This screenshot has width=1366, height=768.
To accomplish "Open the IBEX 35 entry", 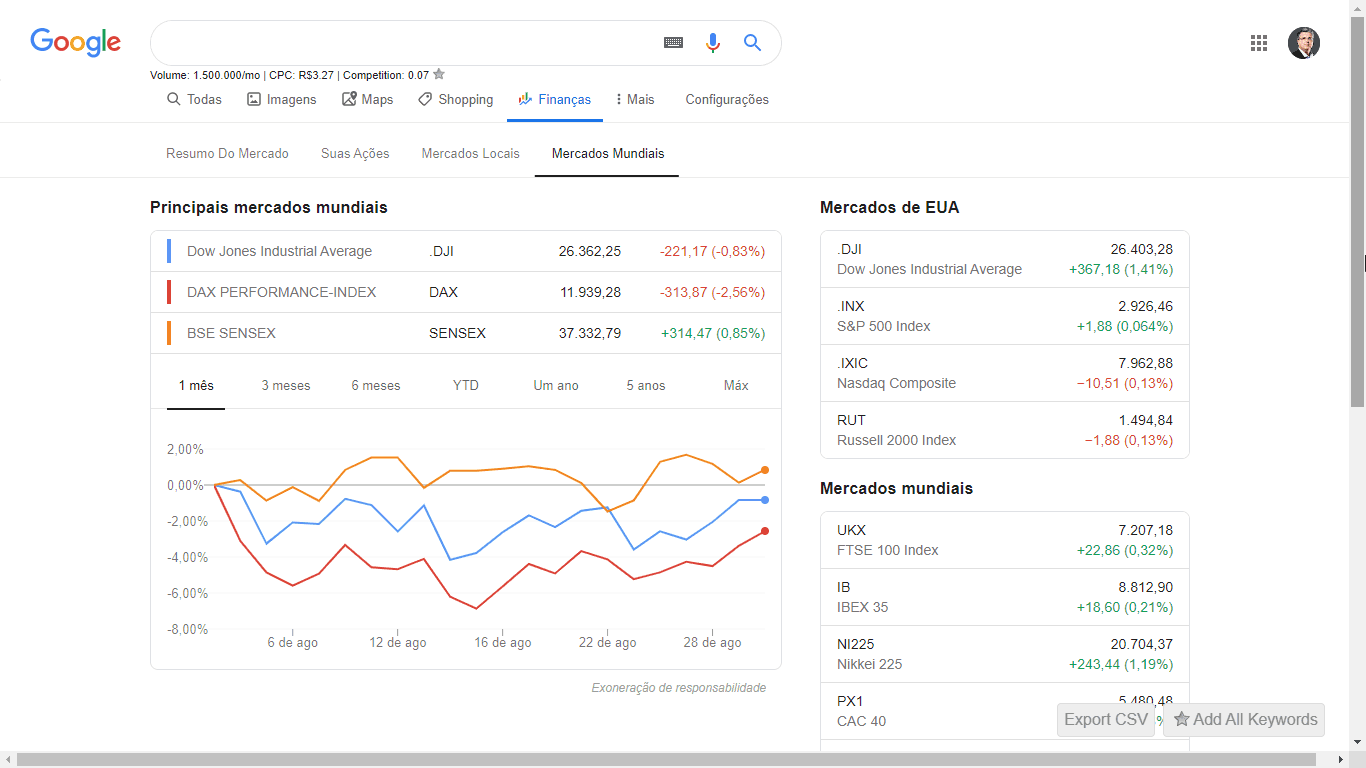I will pos(1005,597).
